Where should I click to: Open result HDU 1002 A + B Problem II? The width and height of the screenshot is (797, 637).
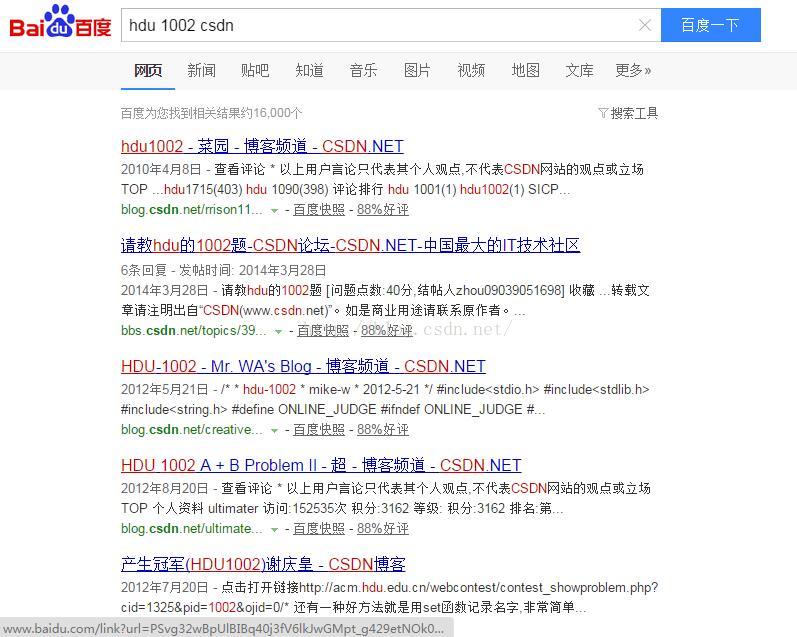(321, 465)
